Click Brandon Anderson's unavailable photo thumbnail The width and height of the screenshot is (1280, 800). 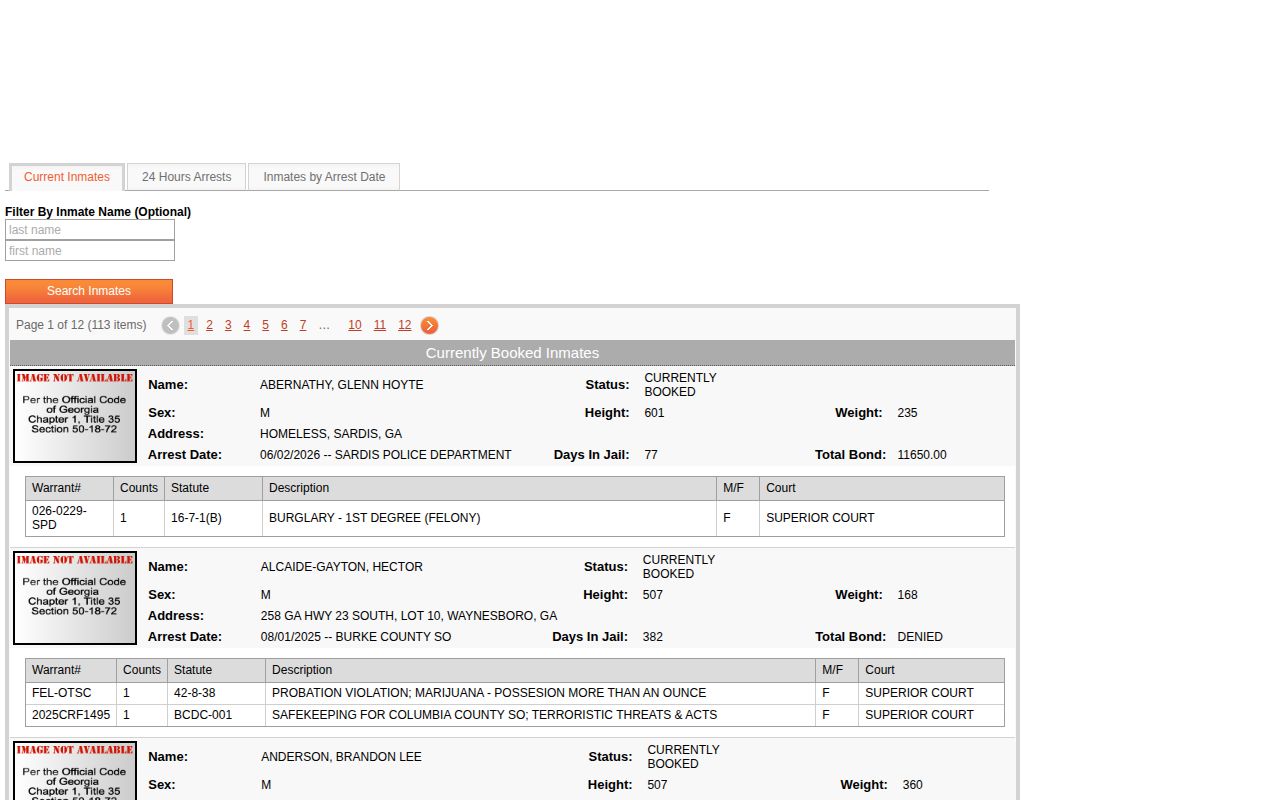(x=75, y=770)
